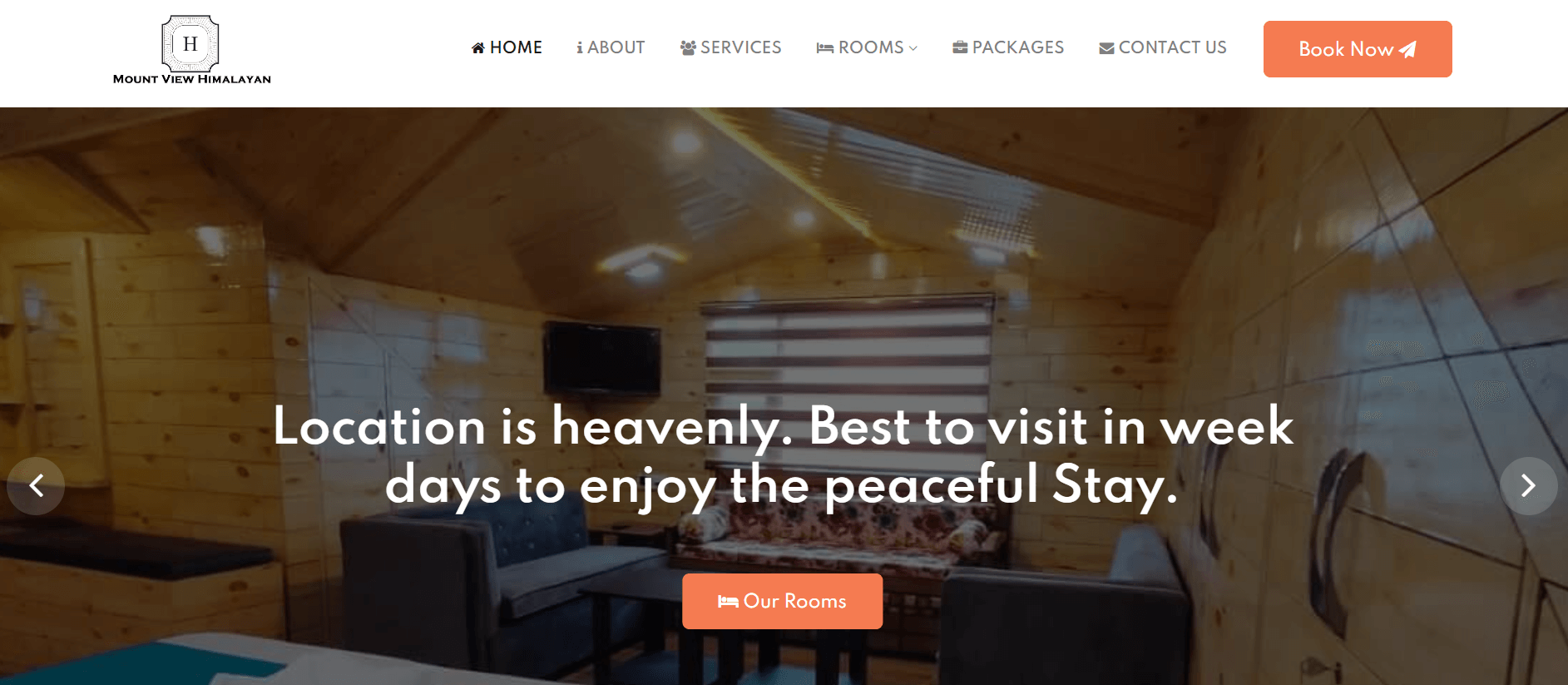Click the house icon beside Home

(x=478, y=48)
